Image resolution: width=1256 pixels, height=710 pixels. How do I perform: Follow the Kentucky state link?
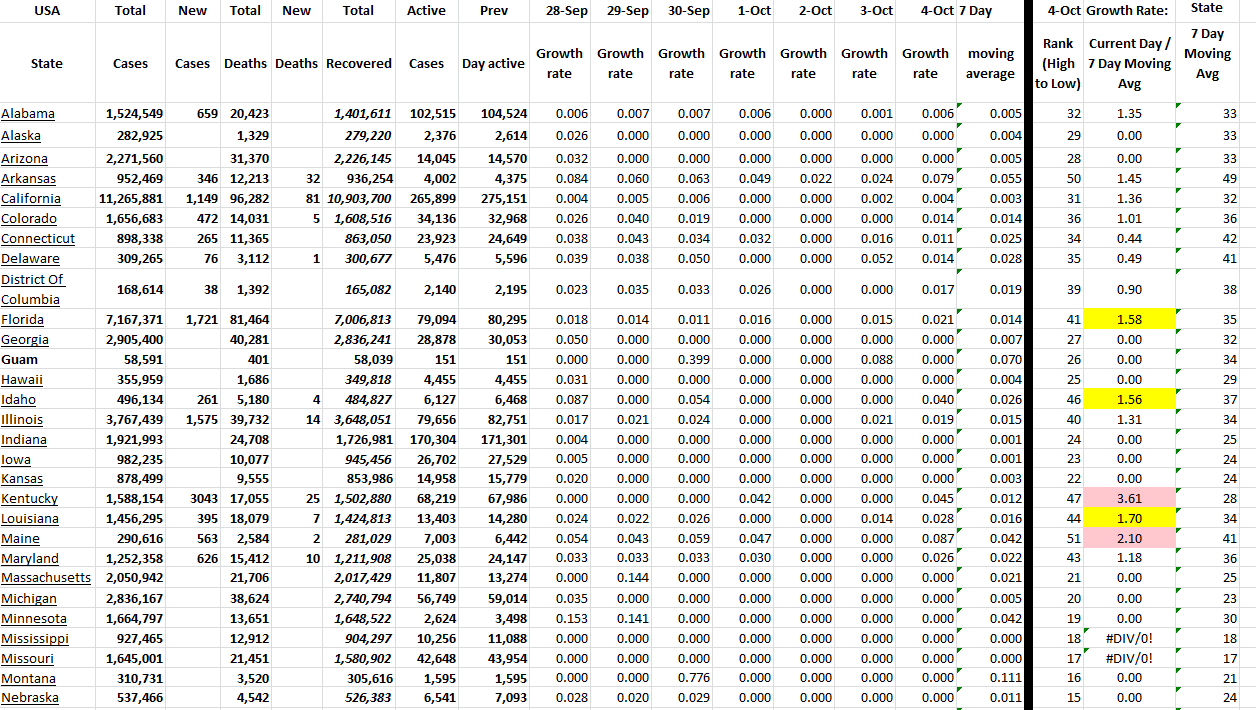[29, 498]
